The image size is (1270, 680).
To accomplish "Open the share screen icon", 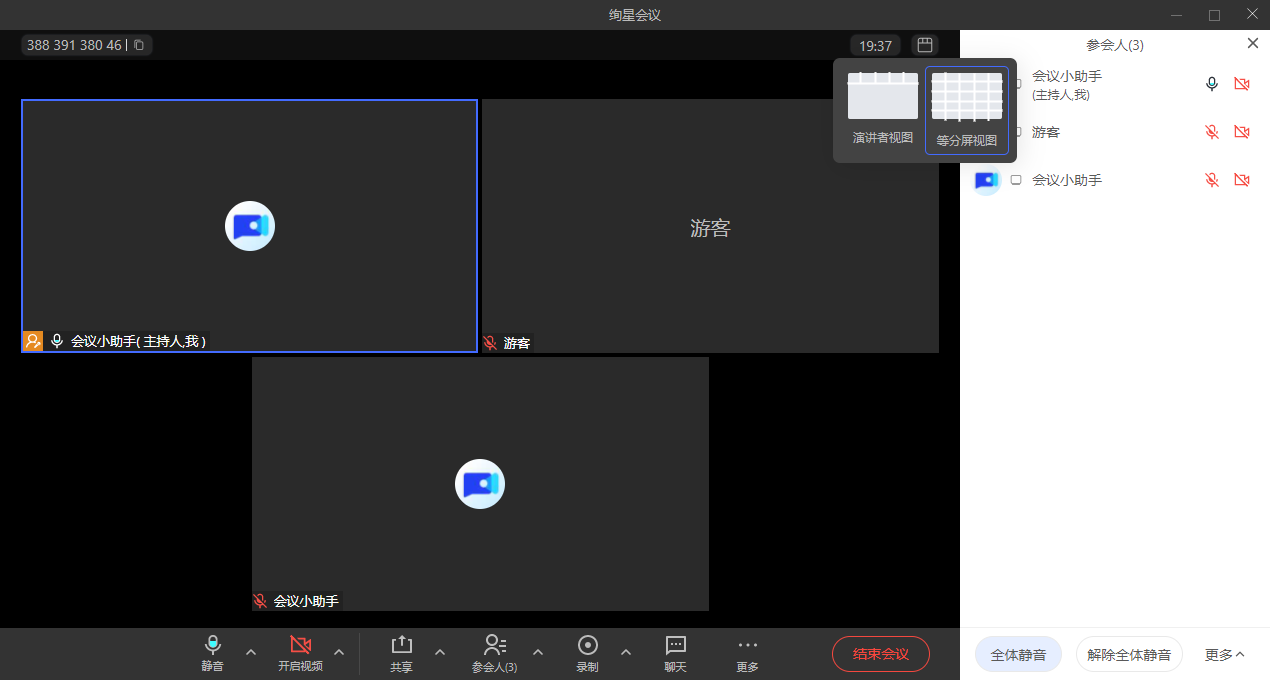I will tap(401, 645).
